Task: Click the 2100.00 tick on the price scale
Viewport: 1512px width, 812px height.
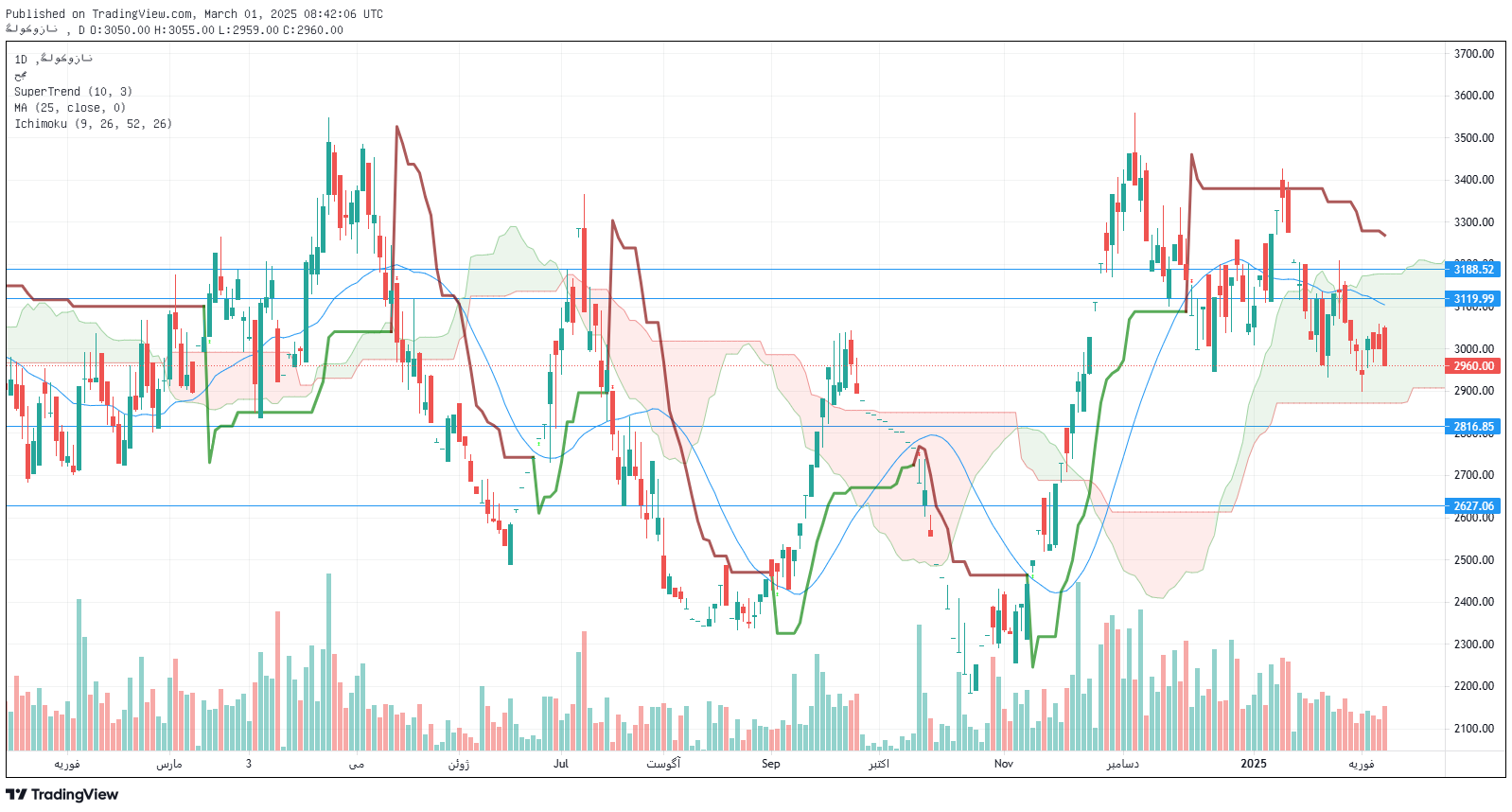Action: 1474,729
